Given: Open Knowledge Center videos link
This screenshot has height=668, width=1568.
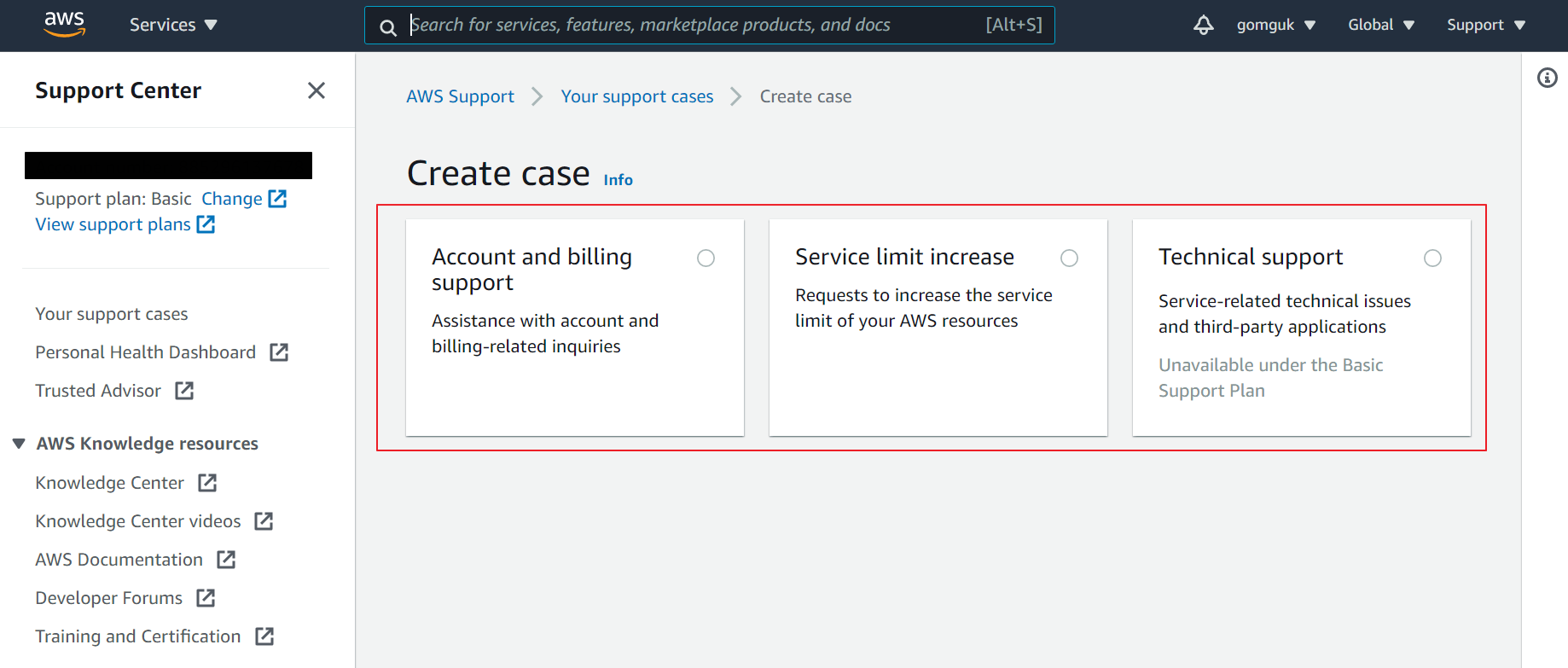Looking at the screenshot, I should pos(138,521).
